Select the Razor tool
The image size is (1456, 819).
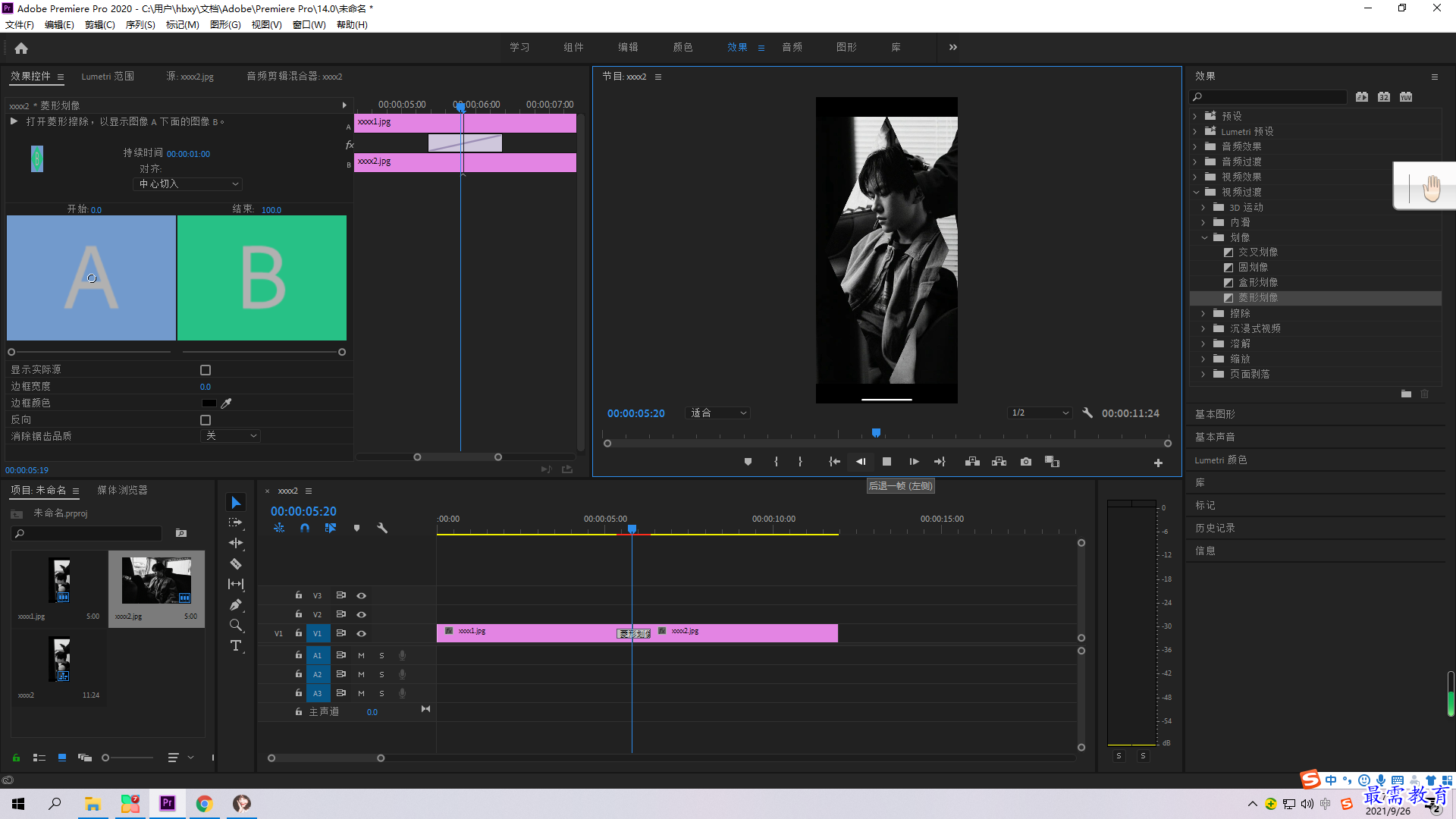click(x=236, y=563)
